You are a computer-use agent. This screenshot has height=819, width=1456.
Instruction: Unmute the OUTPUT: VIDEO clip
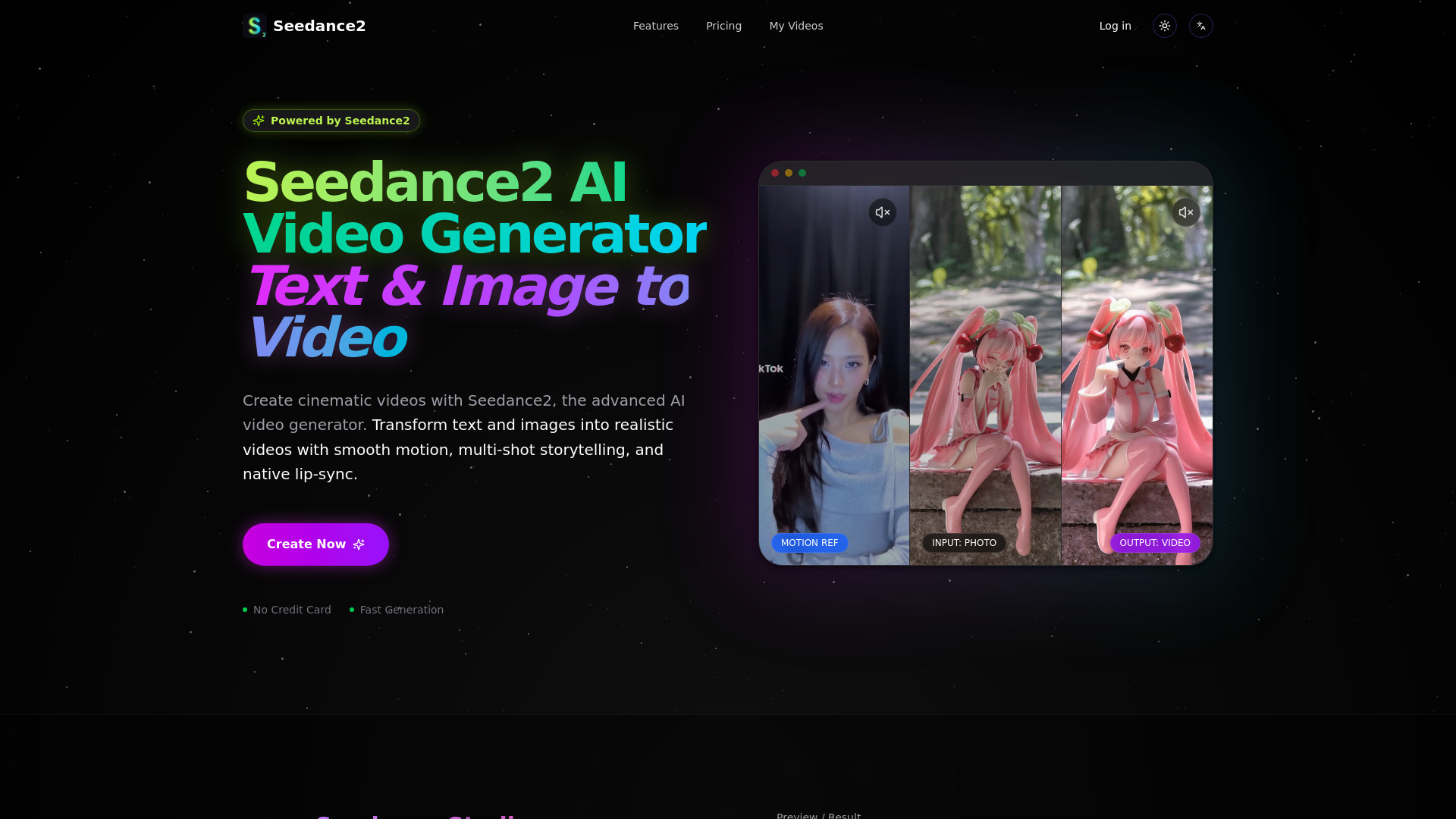[1185, 212]
